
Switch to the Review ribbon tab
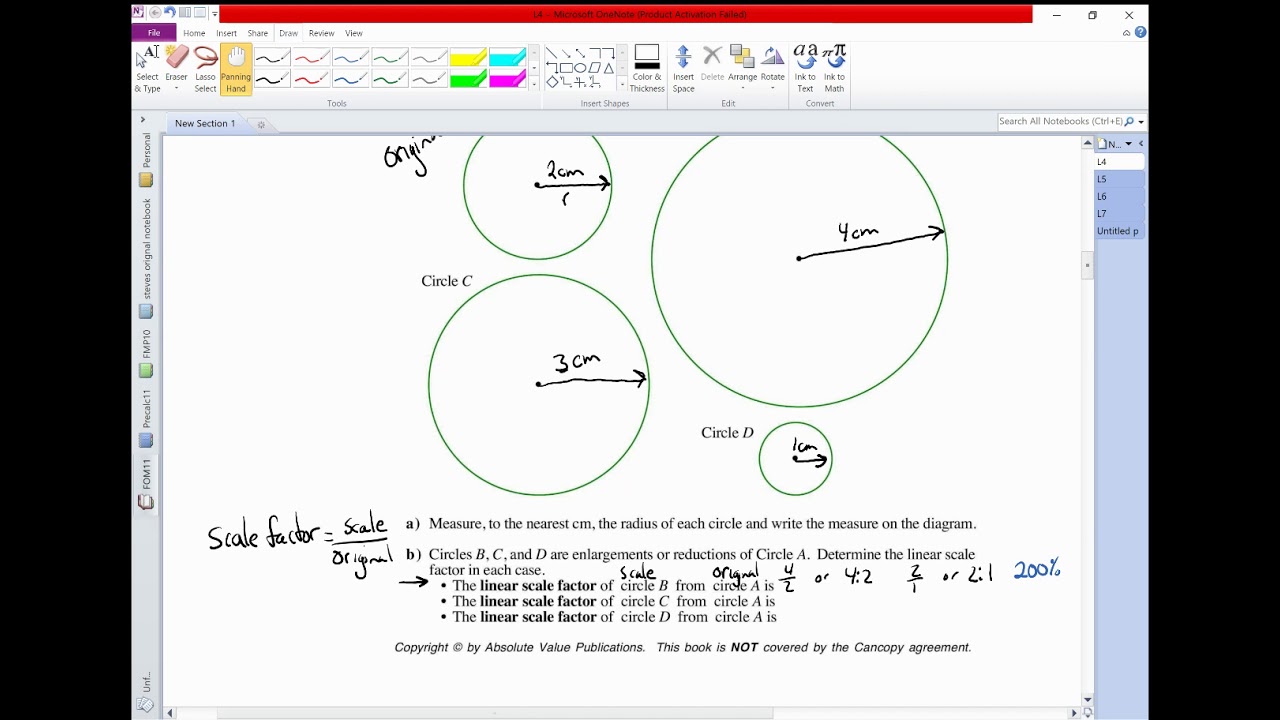[x=321, y=33]
